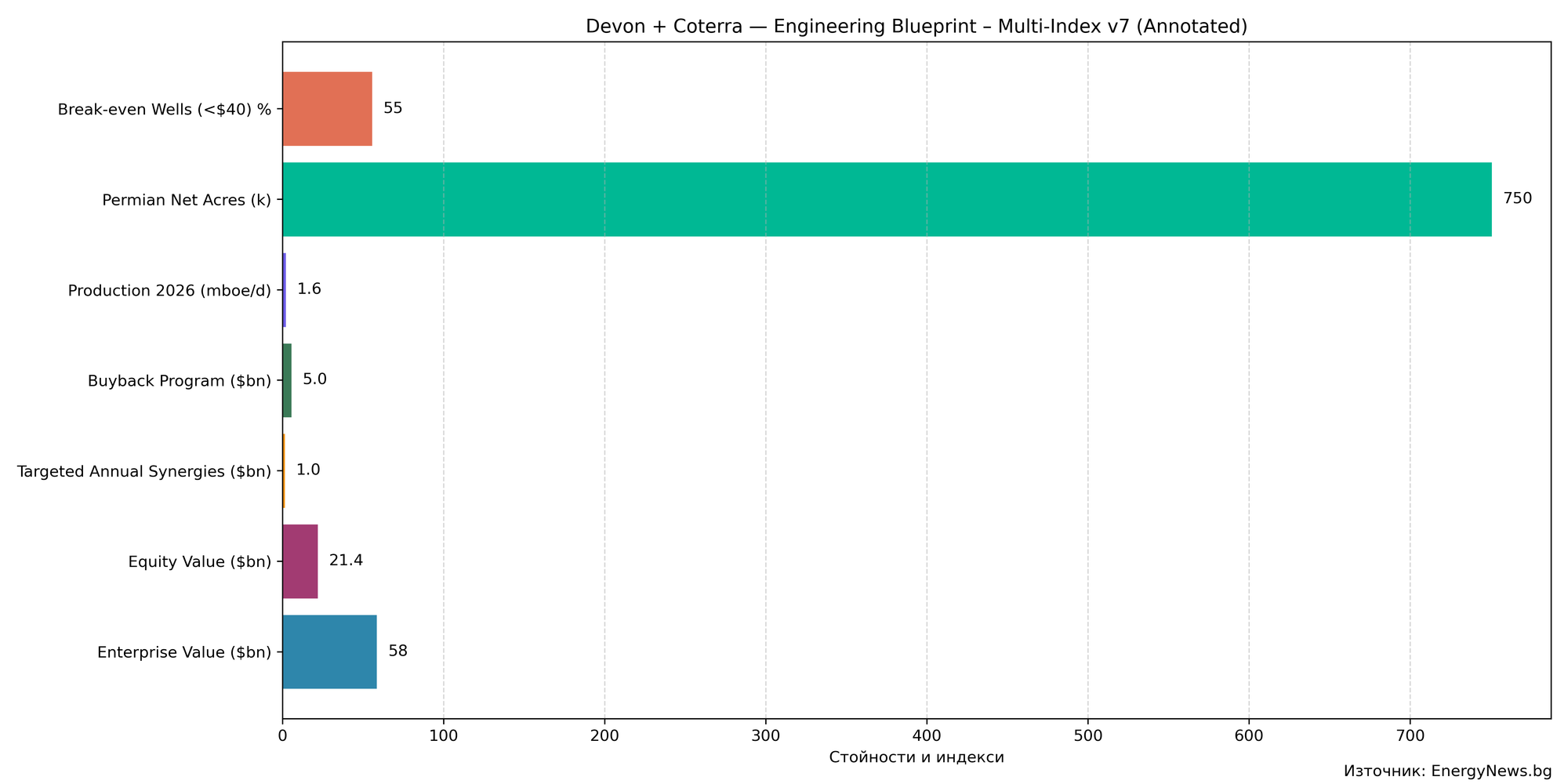Click the 'Targeted Annual Synergies ($bn)' label

pyautogui.click(x=144, y=471)
